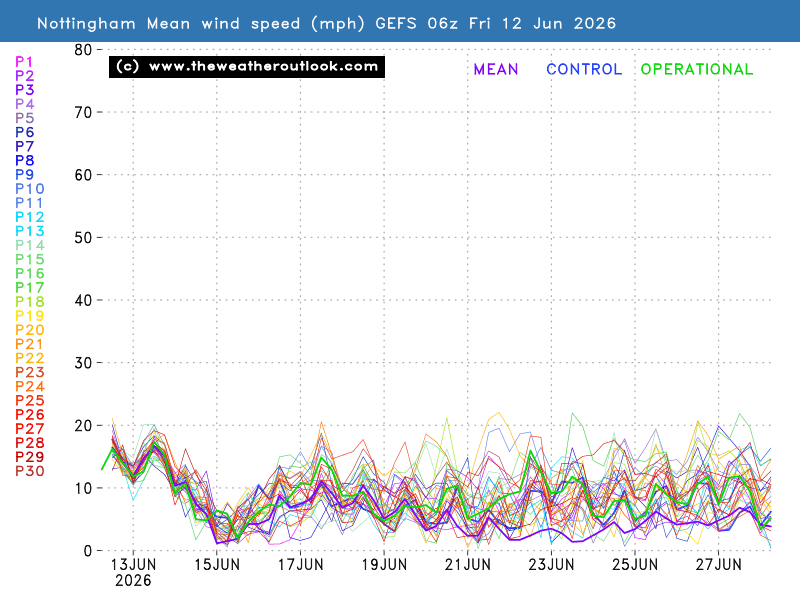Click the CONTROL legend label
This screenshot has height=600, width=800.
(x=584, y=69)
